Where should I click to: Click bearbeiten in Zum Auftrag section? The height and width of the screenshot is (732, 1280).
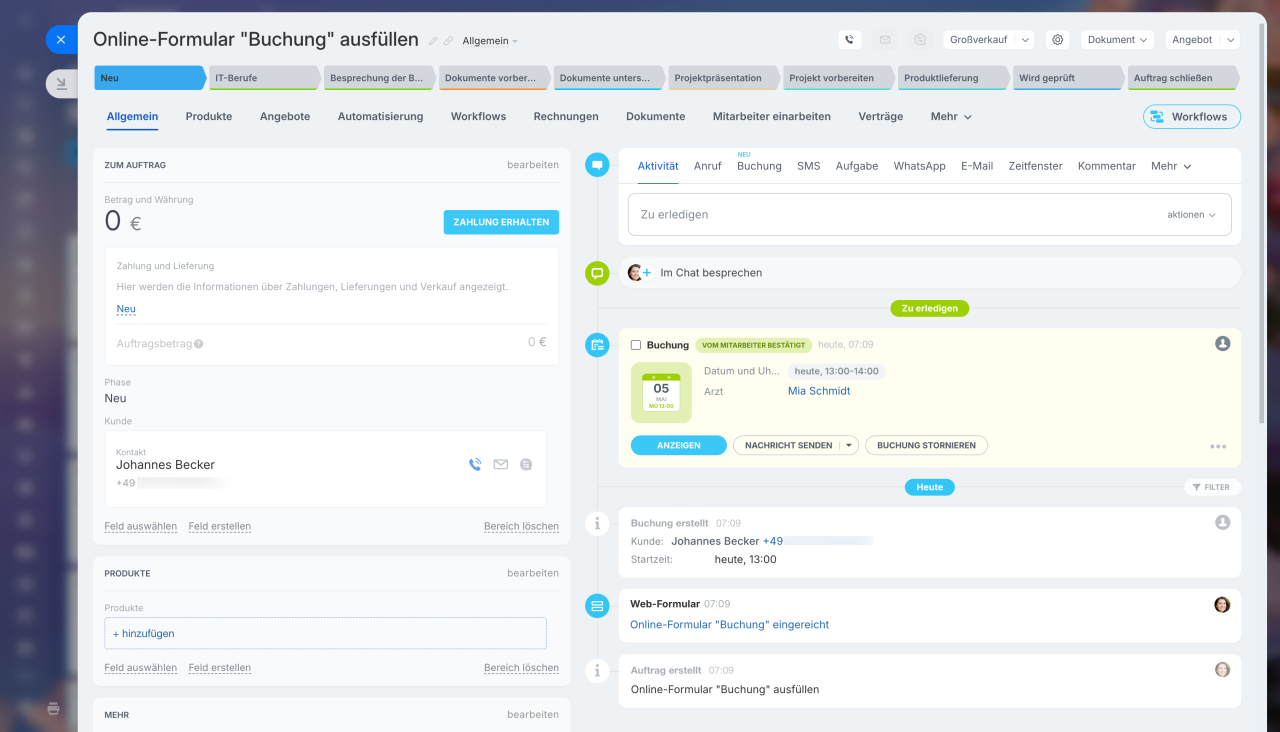click(533, 164)
